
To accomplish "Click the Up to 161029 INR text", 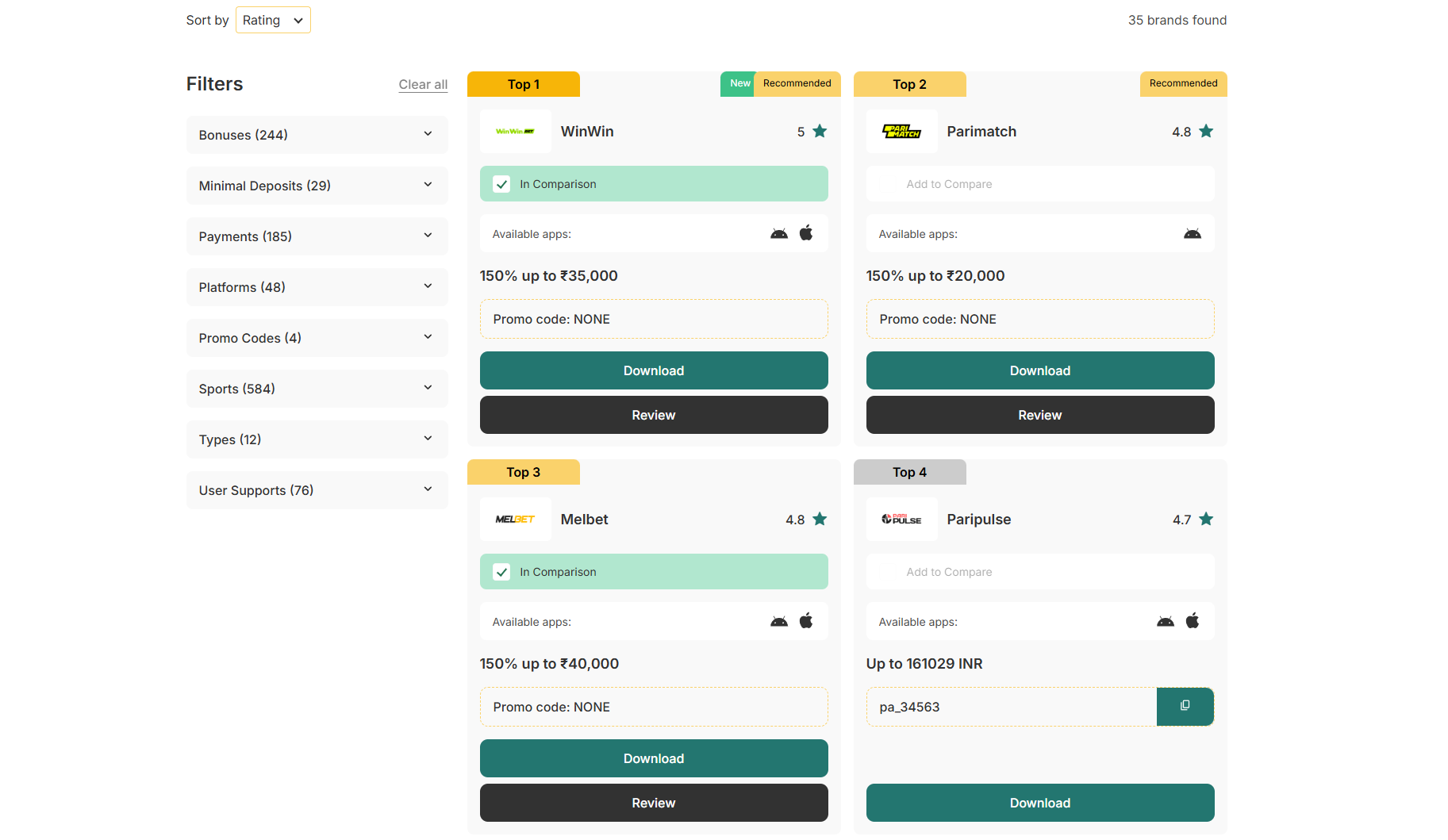I will coord(924,664).
